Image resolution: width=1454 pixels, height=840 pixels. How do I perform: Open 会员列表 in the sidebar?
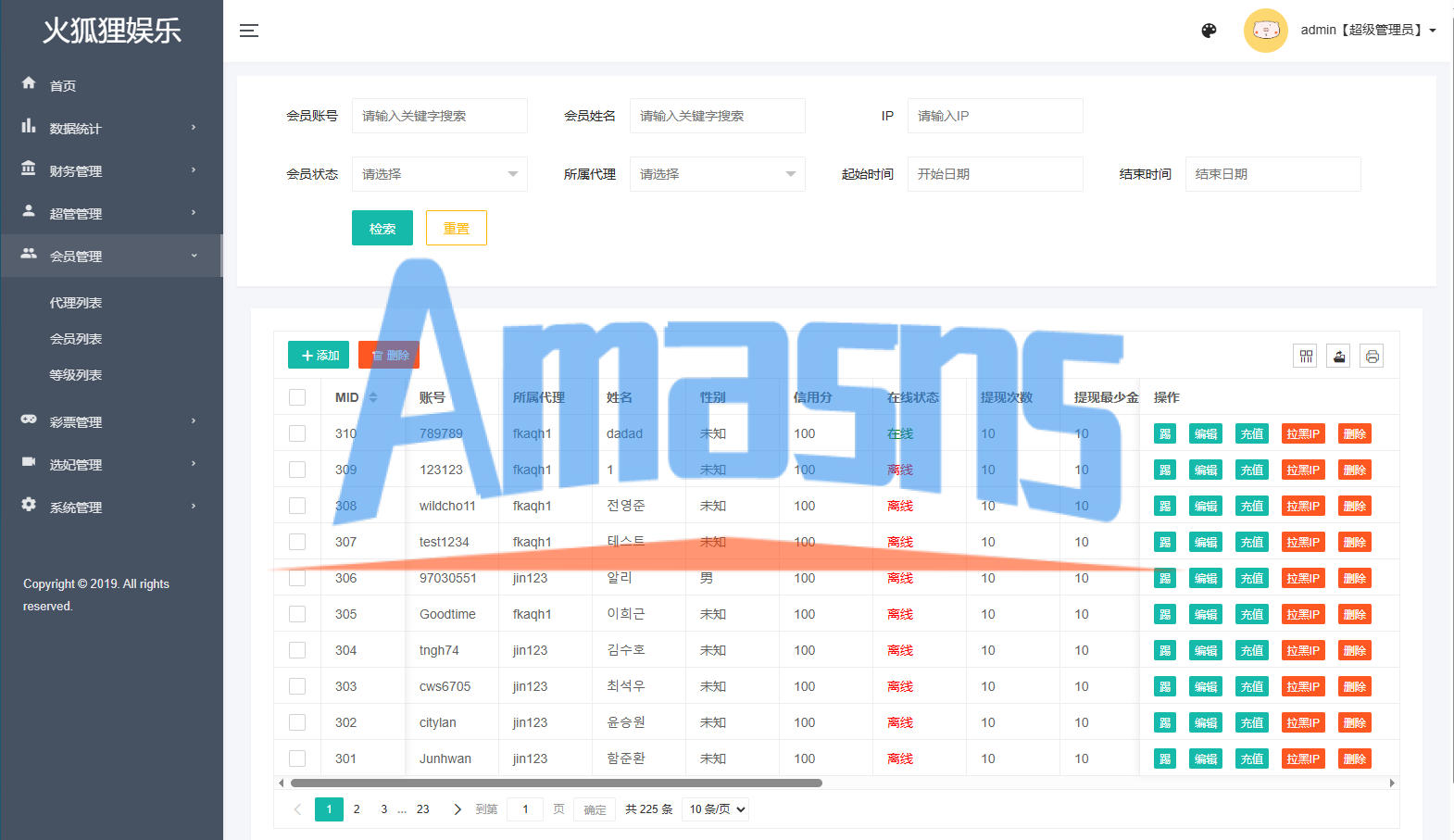pyautogui.click(x=76, y=339)
